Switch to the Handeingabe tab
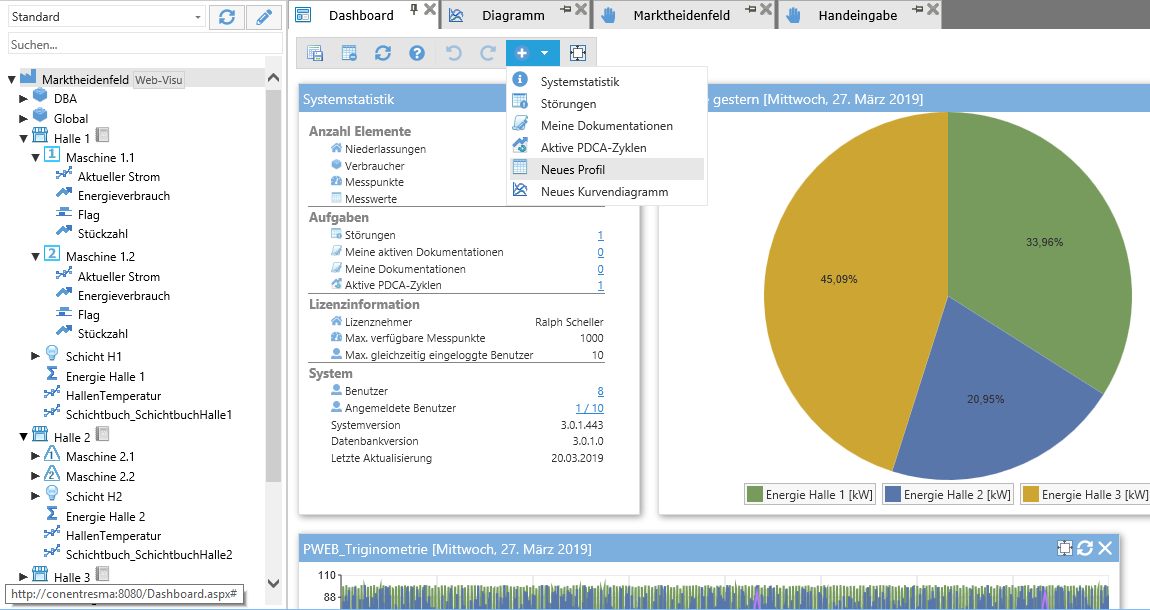The height and width of the screenshot is (610, 1150). 857,15
